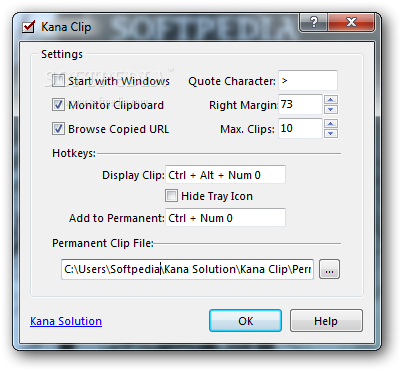This screenshot has height=371, width=402.
Task: Click the Quote Character input field
Action: tap(308, 80)
